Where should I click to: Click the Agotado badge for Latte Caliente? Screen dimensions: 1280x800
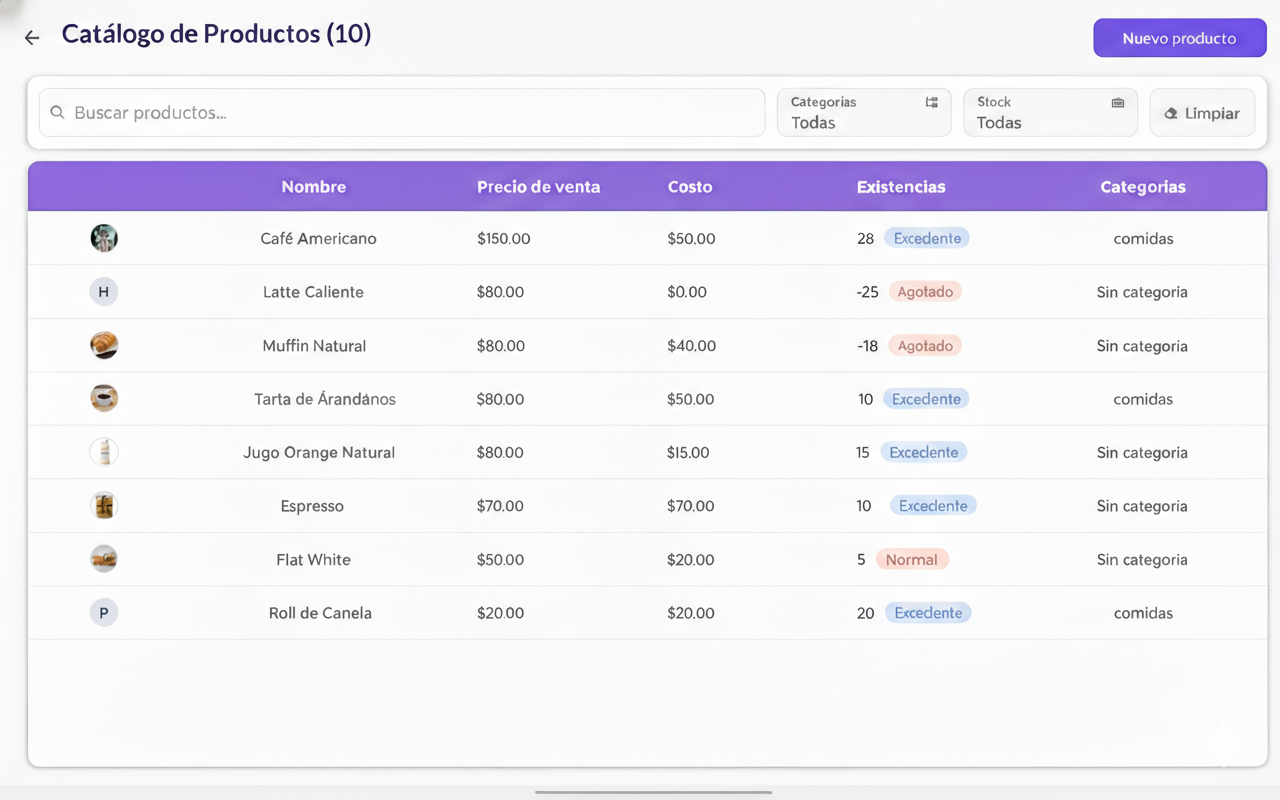925,292
